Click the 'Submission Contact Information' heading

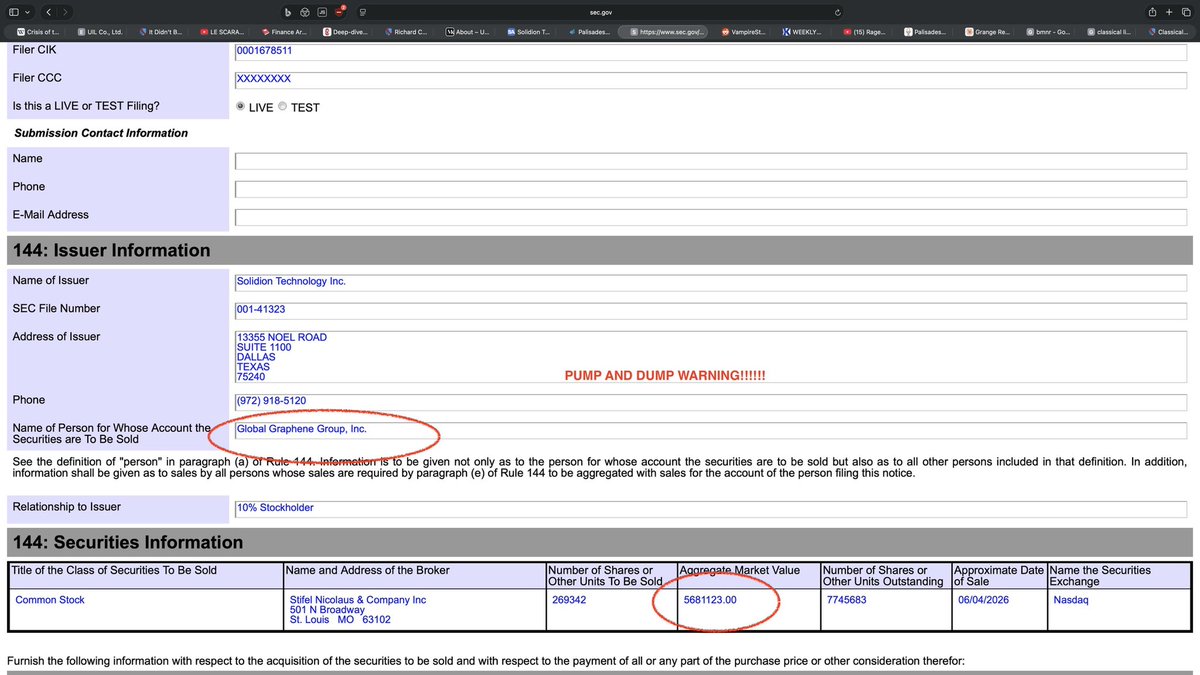click(101, 133)
